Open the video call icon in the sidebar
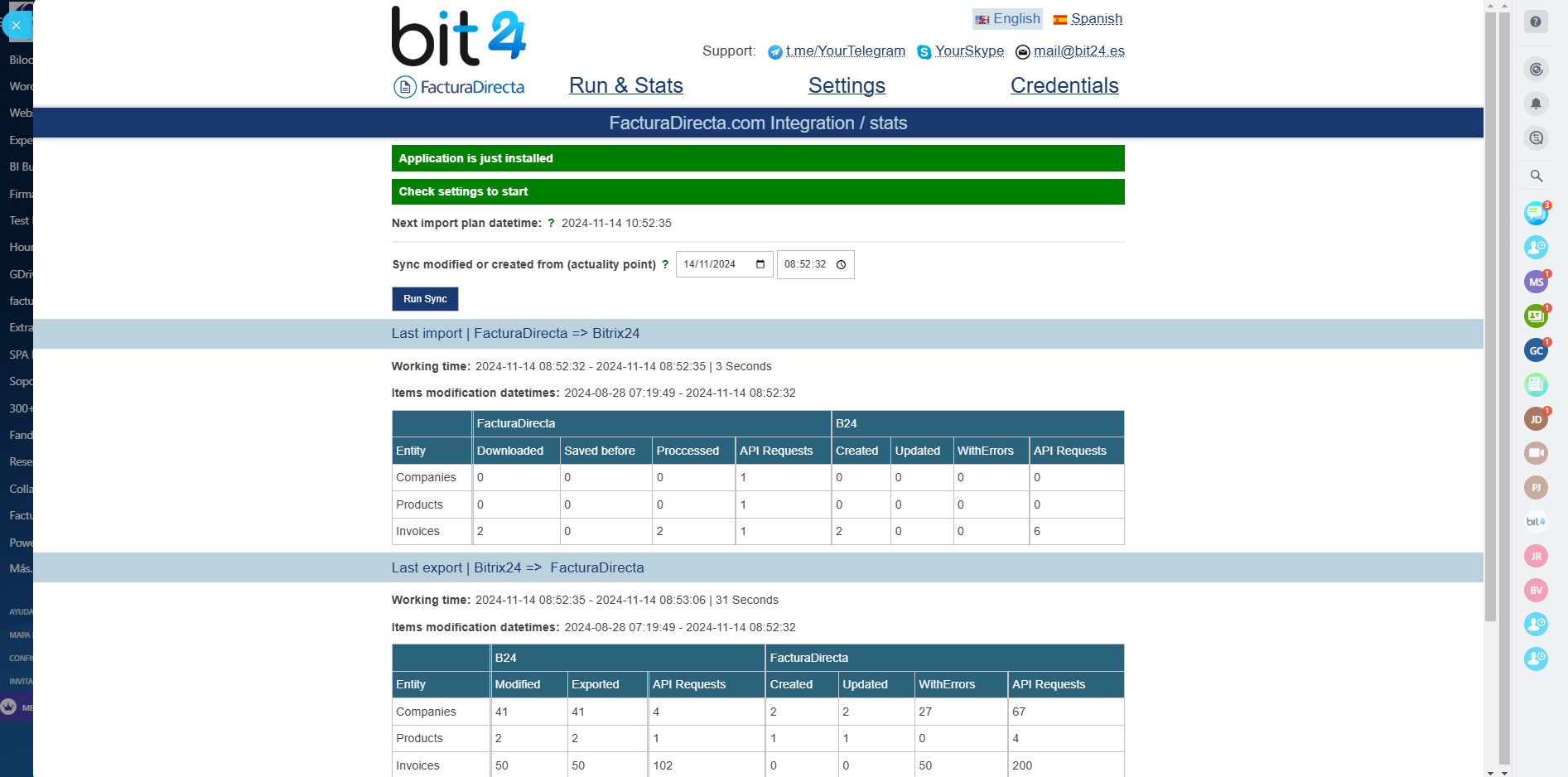The width and height of the screenshot is (1568, 777). click(1537, 453)
